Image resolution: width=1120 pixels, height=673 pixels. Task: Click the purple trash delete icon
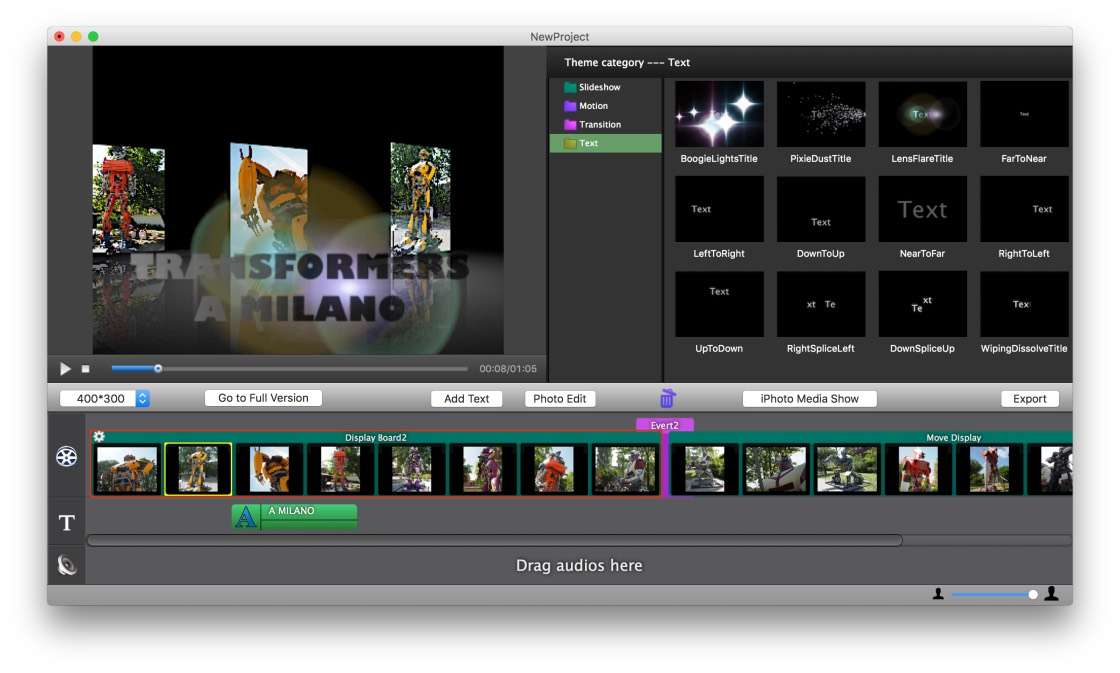tap(668, 398)
